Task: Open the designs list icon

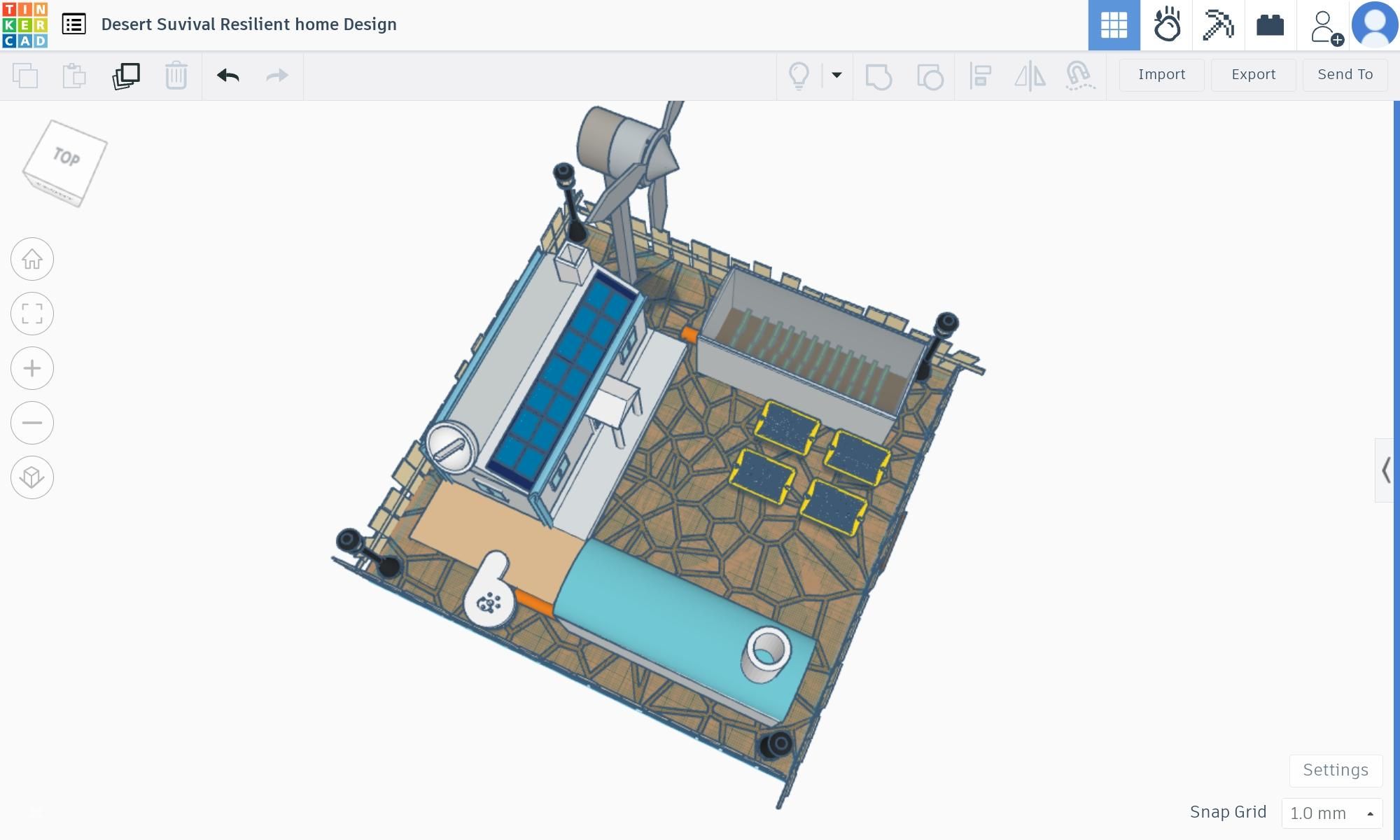Action: tap(73, 24)
